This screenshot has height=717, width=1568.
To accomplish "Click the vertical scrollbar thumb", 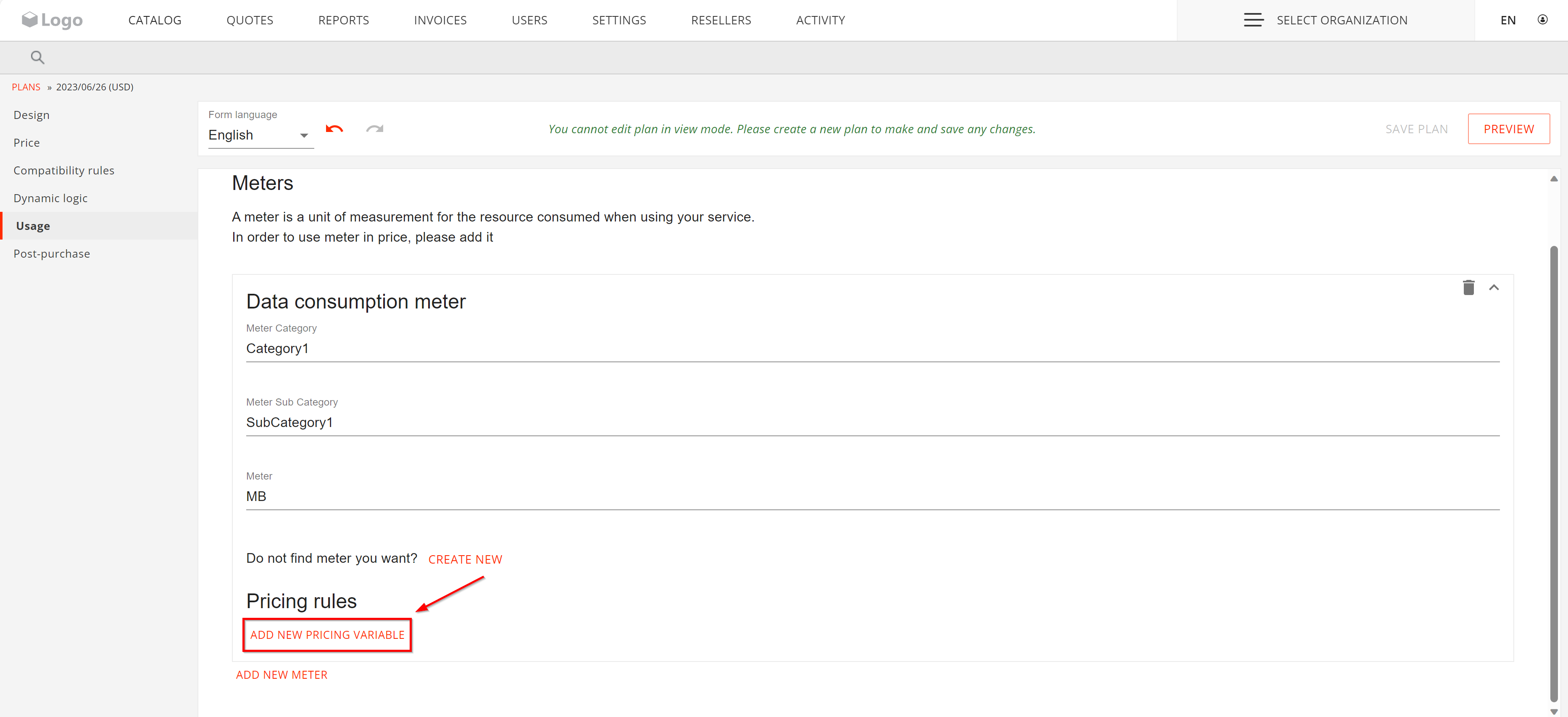I will point(1553,474).
